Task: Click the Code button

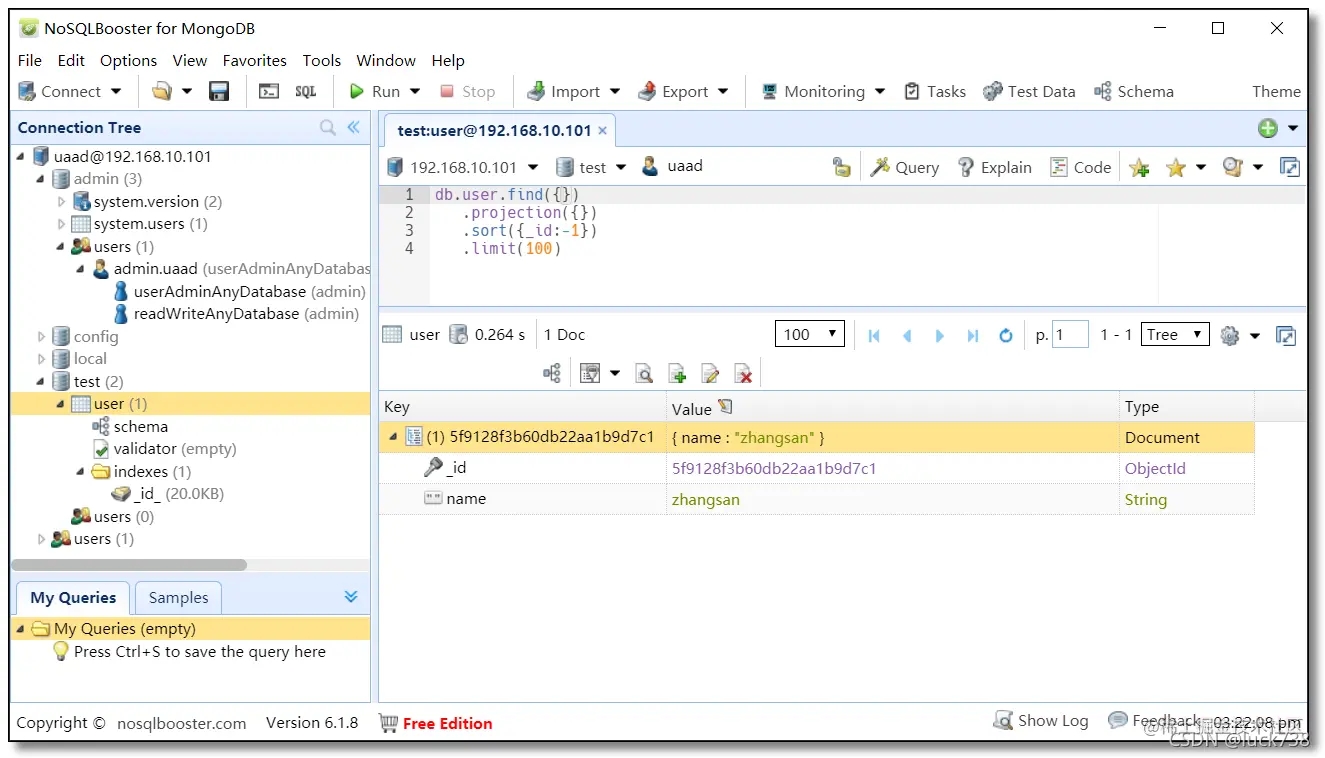Action: (1080, 167)
